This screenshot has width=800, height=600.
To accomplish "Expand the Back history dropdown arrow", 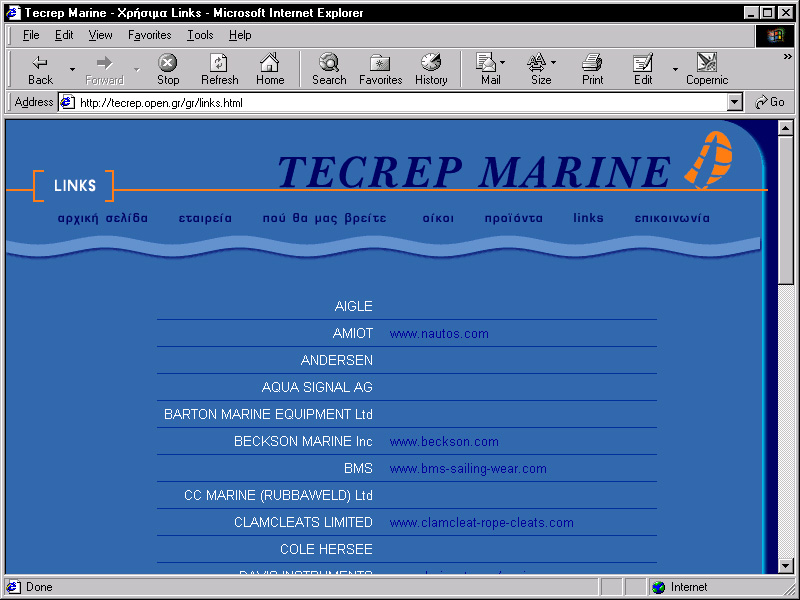I will coord(72,69).
